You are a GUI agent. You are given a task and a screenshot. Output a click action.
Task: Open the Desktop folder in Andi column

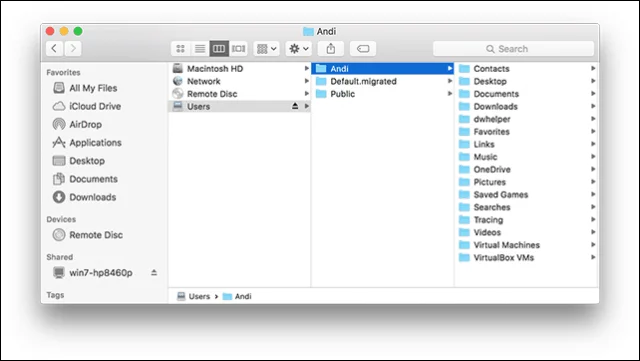click(x=527, y=81)
